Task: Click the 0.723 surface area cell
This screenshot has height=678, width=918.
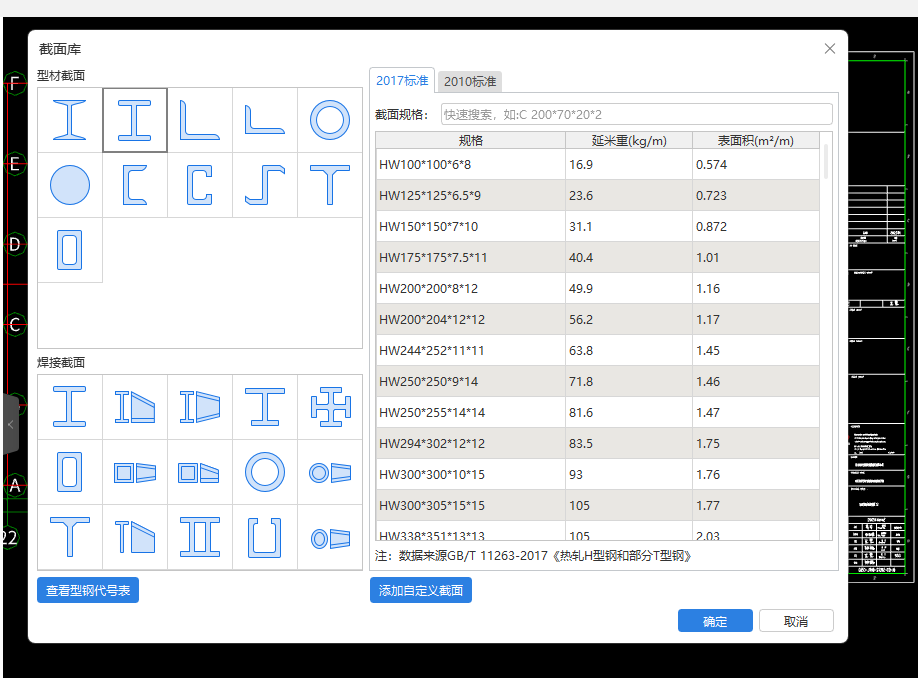Action: point(756,196)
